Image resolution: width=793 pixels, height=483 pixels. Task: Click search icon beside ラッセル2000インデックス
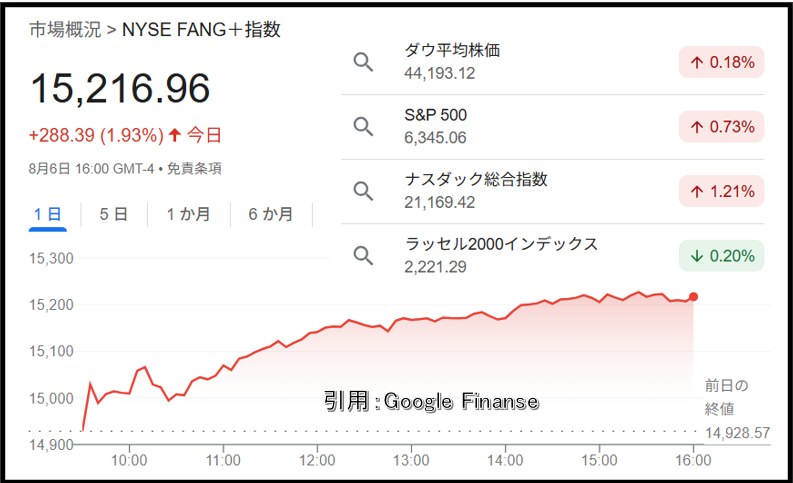click(363, 255)
